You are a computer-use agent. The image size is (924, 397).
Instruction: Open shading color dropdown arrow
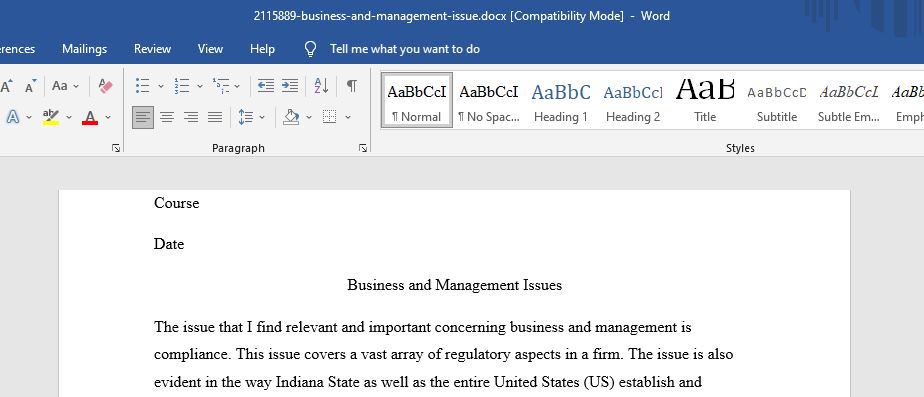coord(309,117)
